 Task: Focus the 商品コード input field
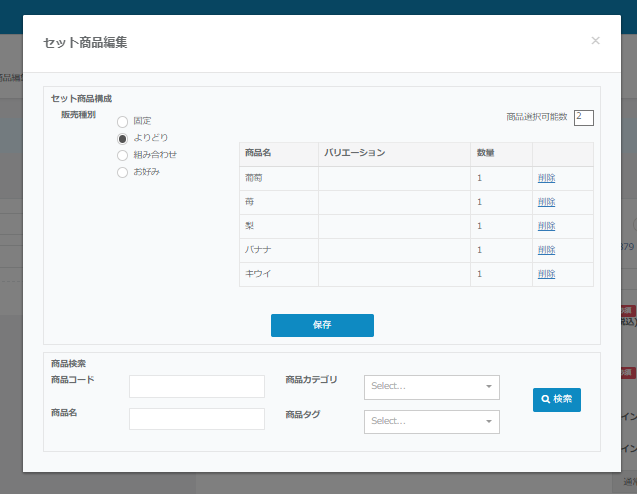coord(197,386)
